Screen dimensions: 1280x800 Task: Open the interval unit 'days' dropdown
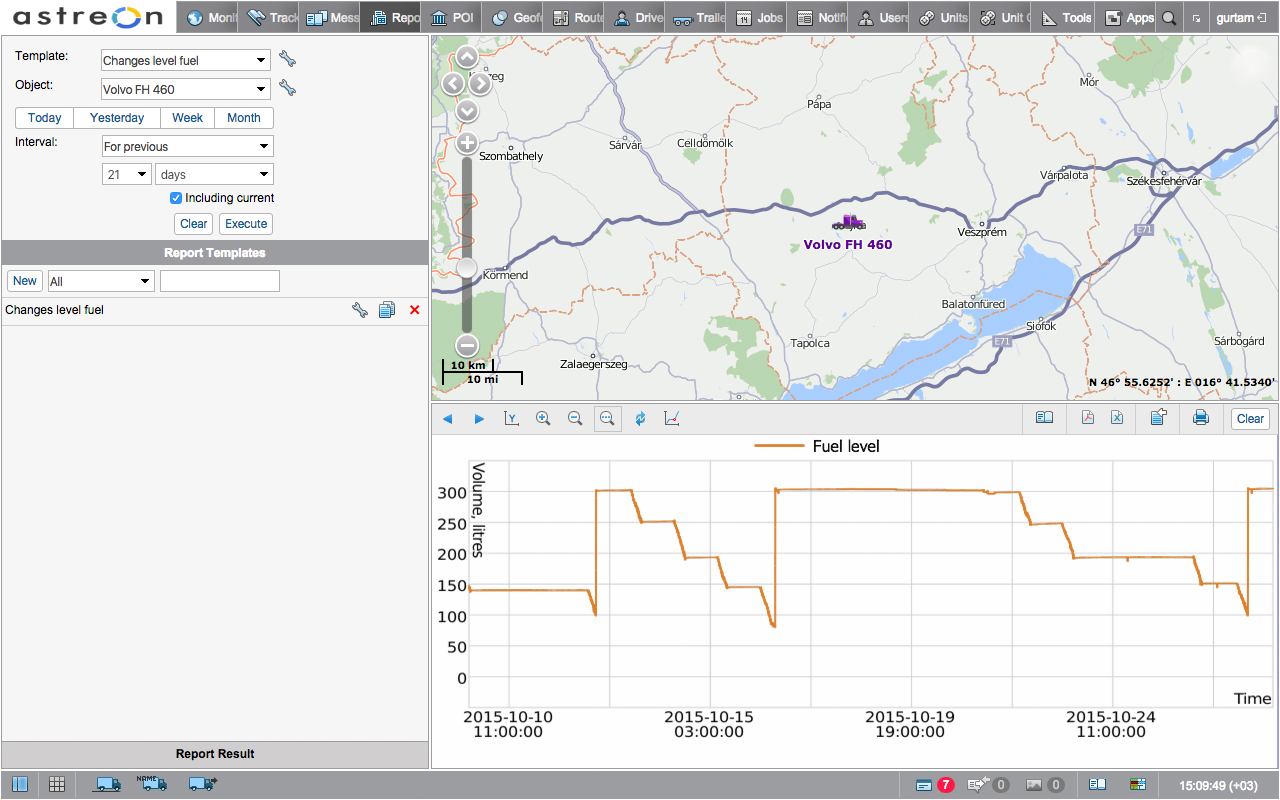pyautogui.click(x=214, y=174)
